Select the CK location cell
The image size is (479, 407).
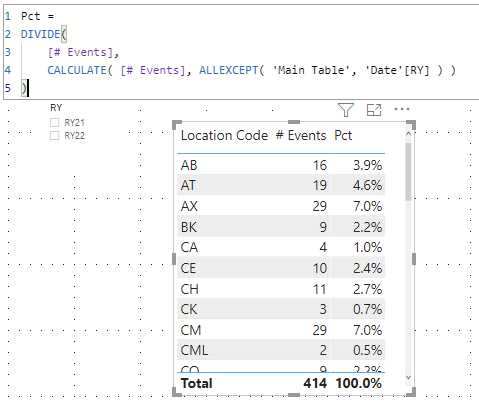tap(189, 309)
